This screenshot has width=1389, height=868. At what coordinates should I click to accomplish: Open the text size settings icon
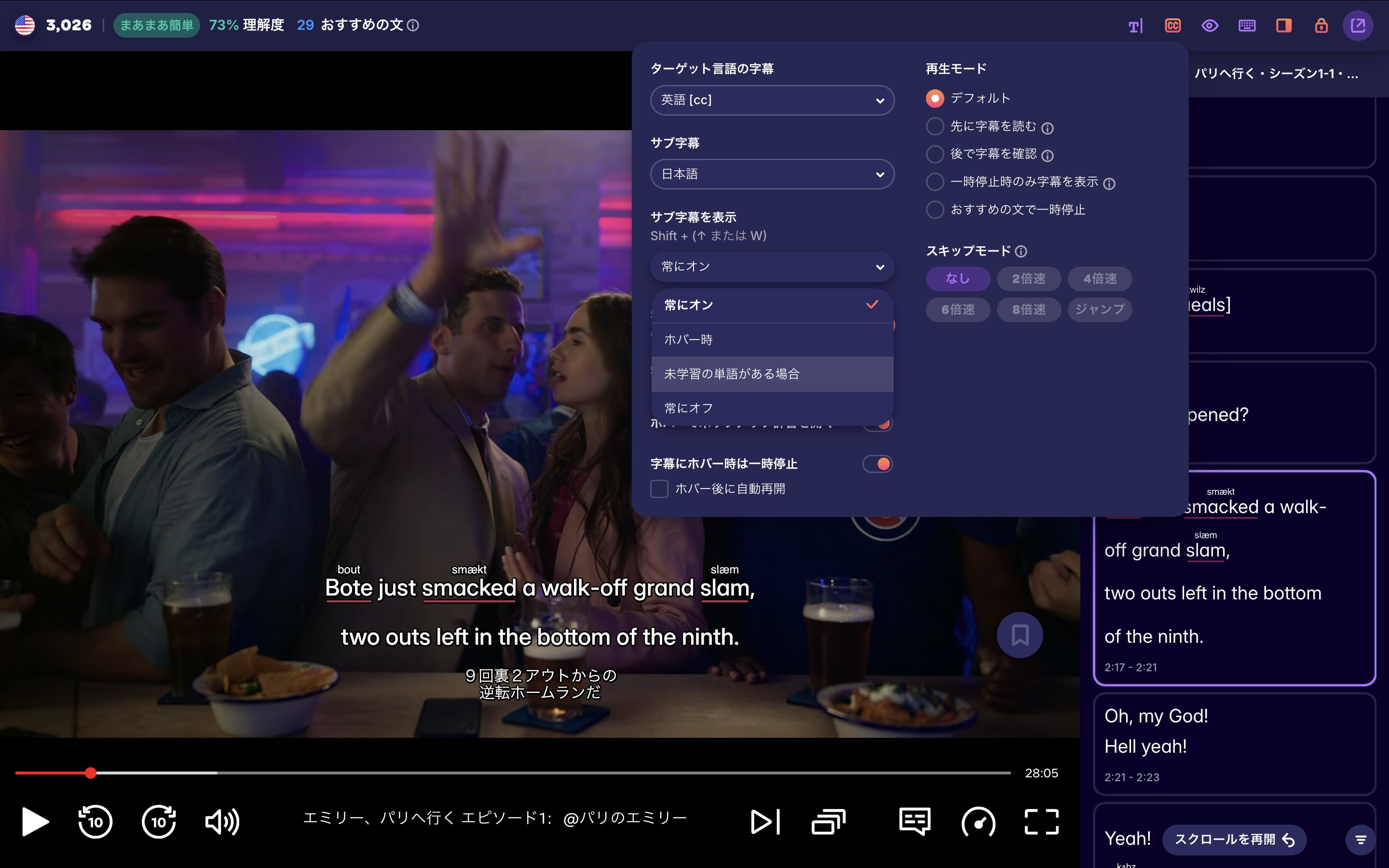coord(1135,25)
